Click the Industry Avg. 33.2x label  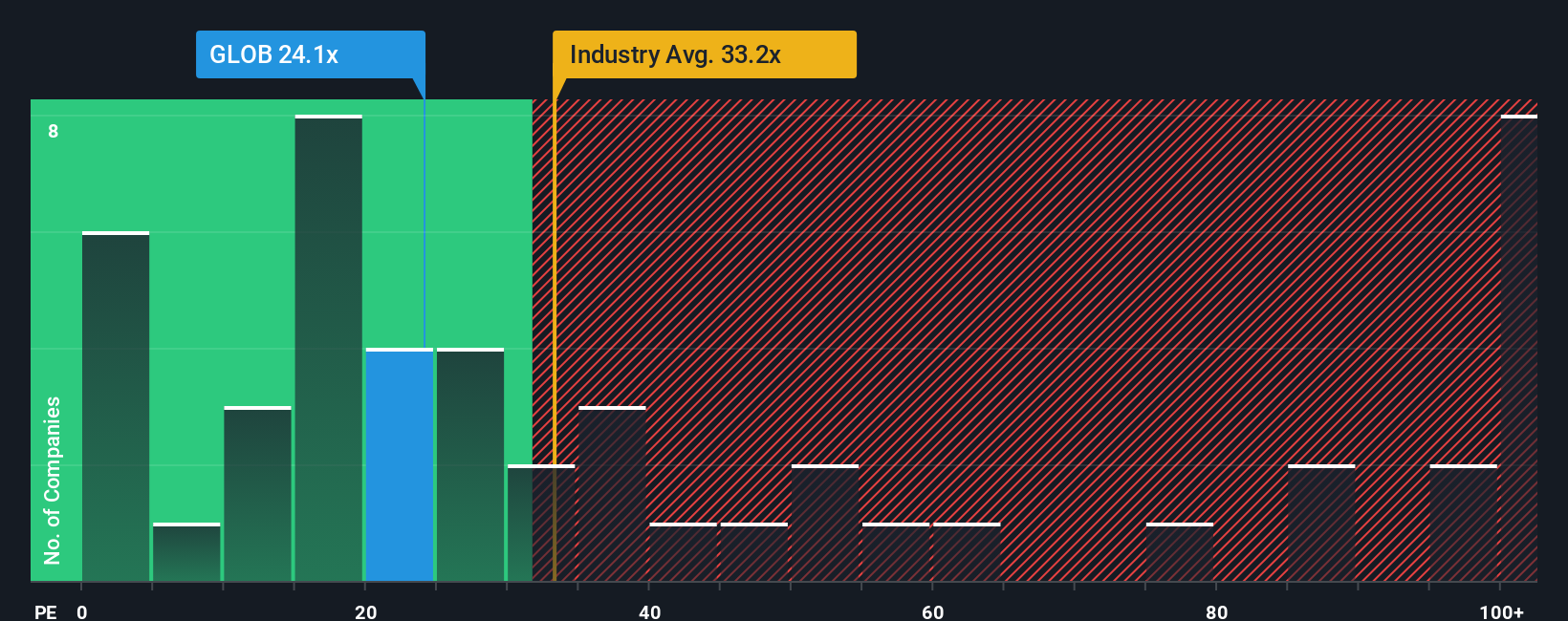[704, 54]
